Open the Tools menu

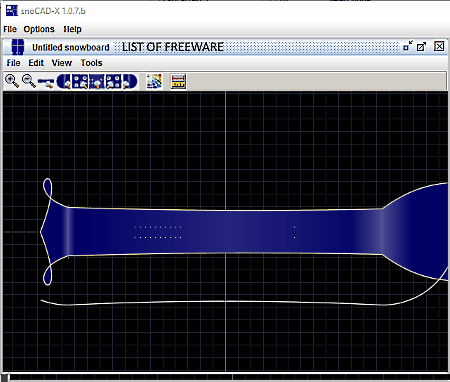pyautogui.click(x=91, y=63)
